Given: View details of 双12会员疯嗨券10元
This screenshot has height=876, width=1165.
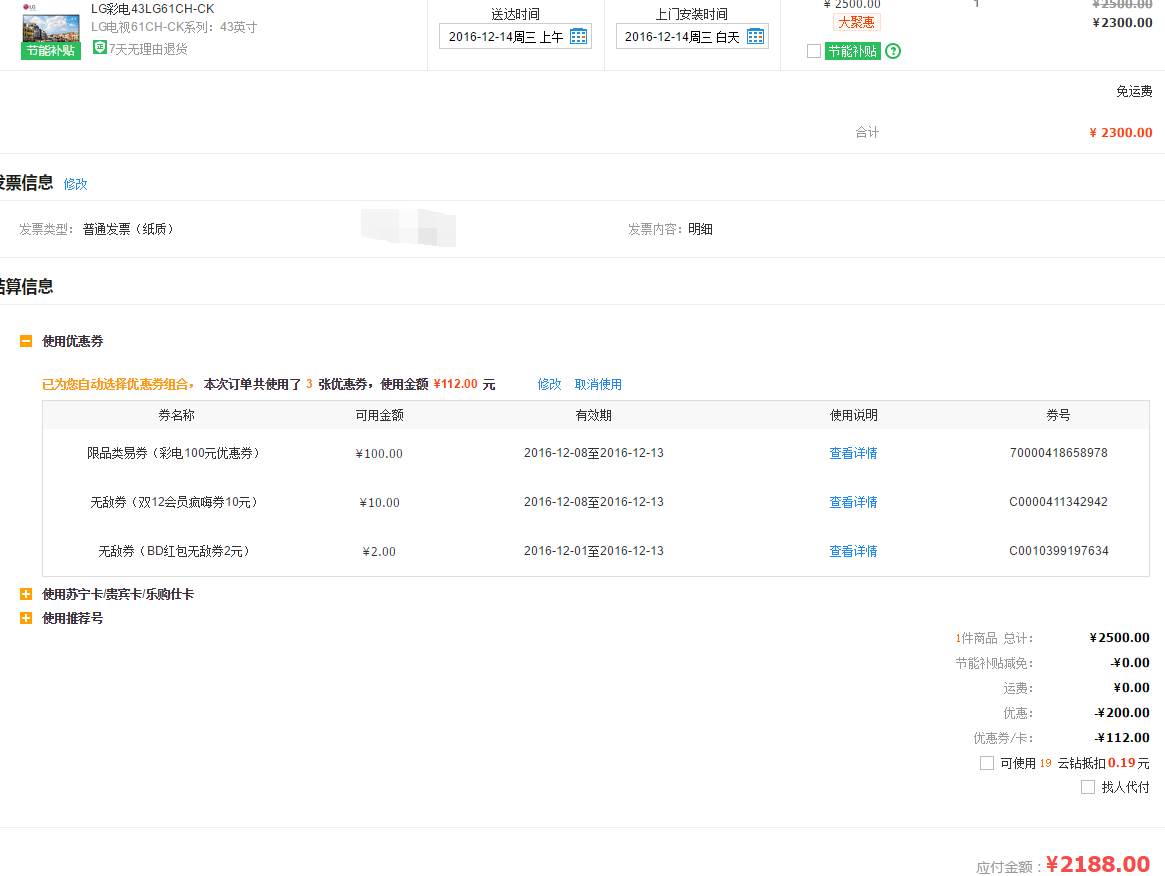Looking at the screenshot, I should 853,502.
